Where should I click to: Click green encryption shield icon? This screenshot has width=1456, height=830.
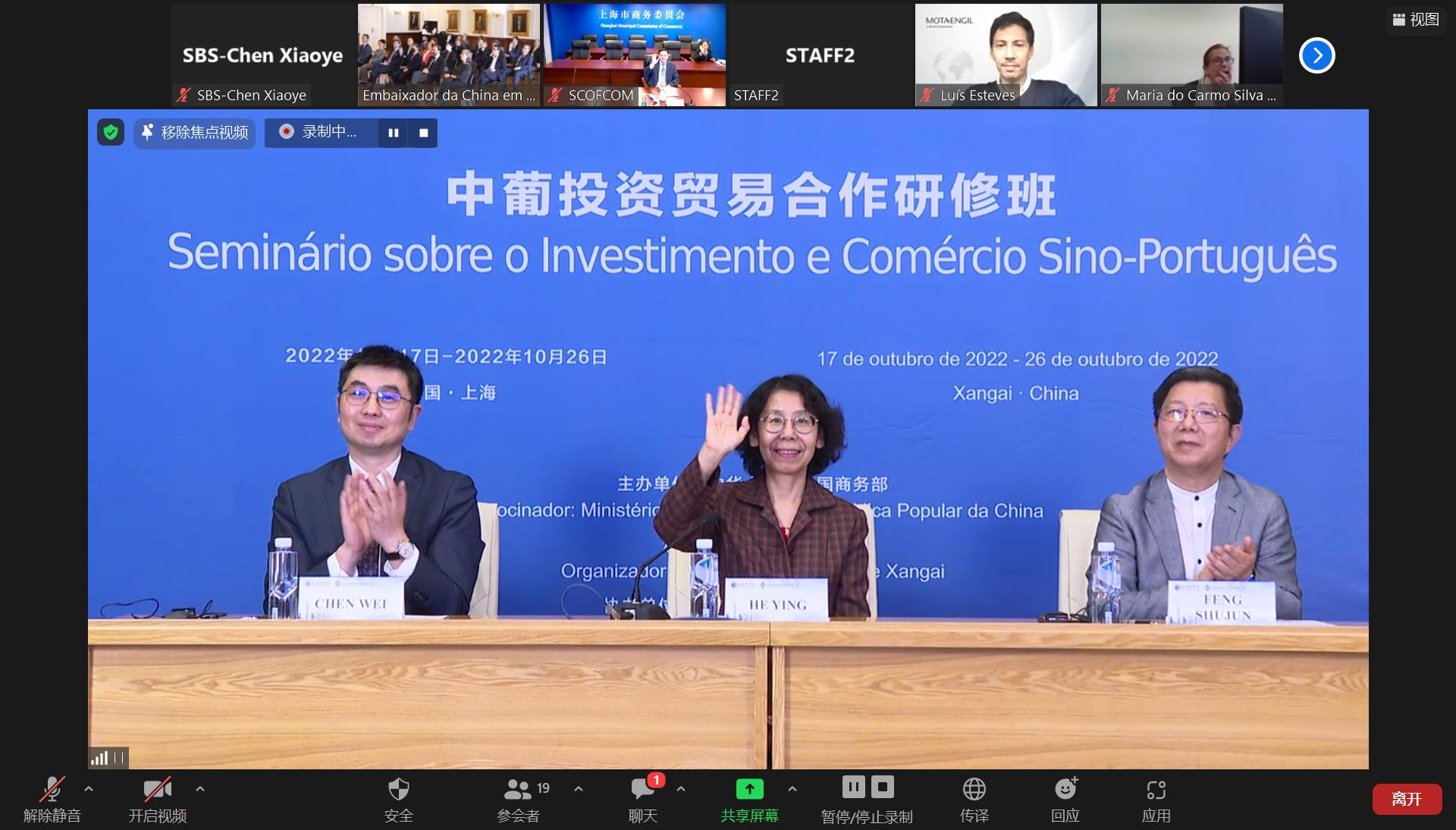point(111,133)
